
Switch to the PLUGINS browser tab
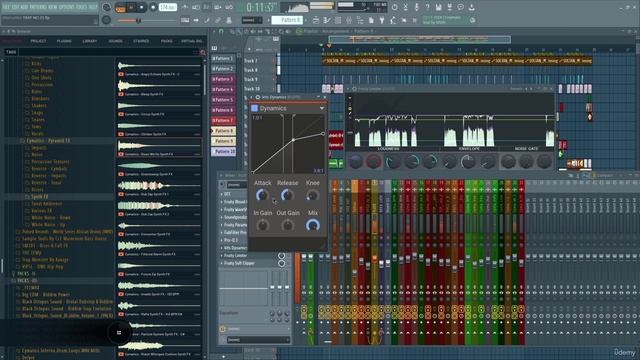click(x=64, y=41)
